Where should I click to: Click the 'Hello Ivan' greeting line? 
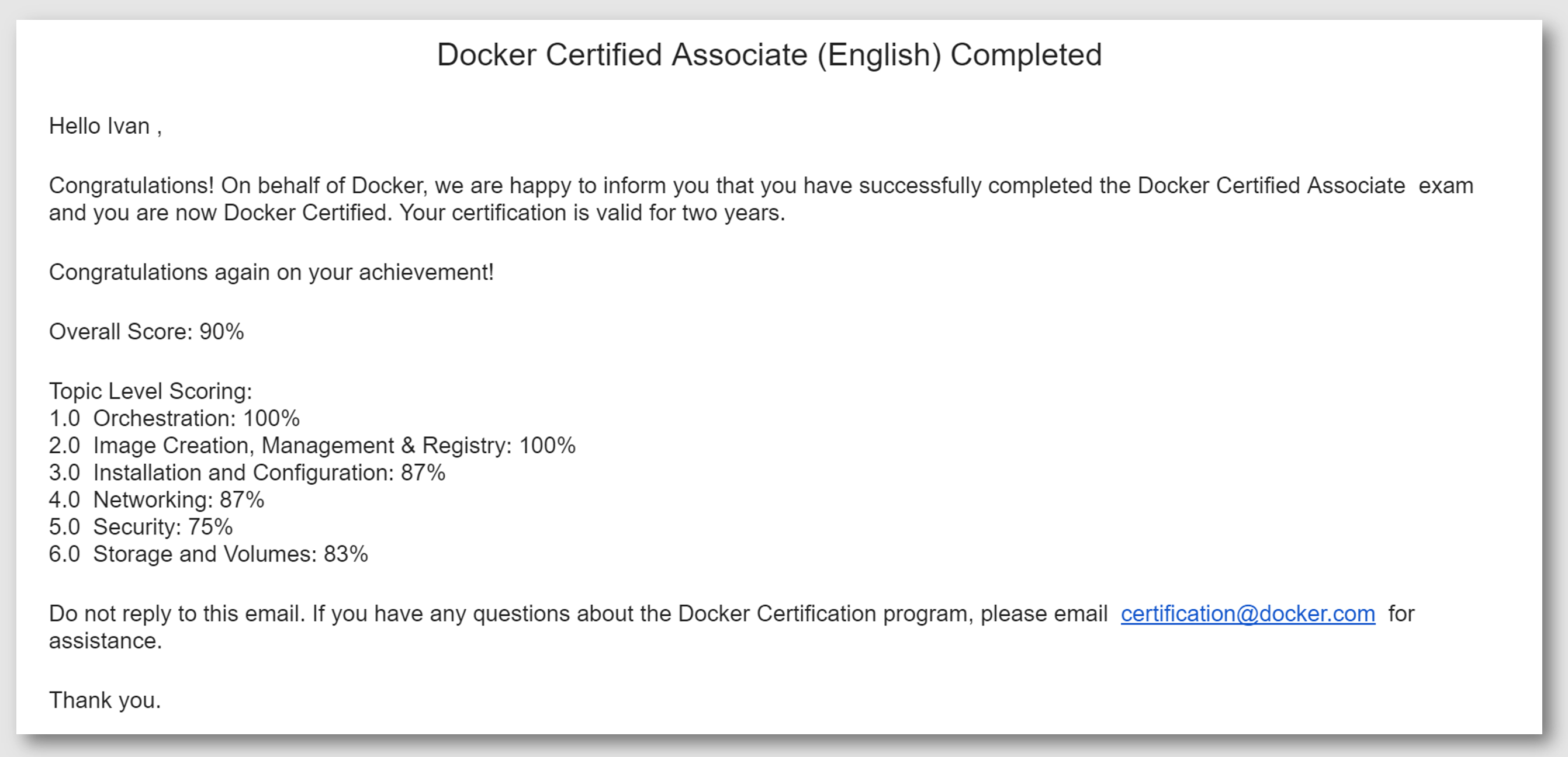point(105,126)
